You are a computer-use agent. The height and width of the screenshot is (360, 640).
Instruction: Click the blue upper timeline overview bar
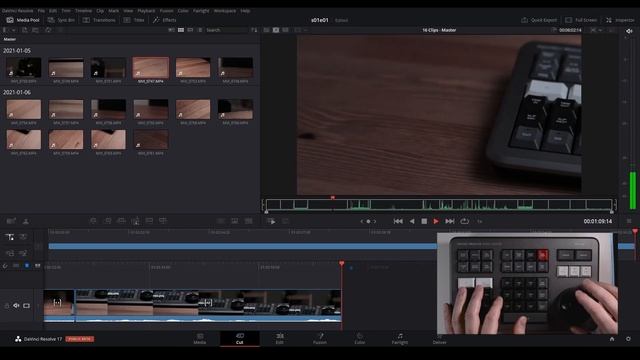(242, 246)
